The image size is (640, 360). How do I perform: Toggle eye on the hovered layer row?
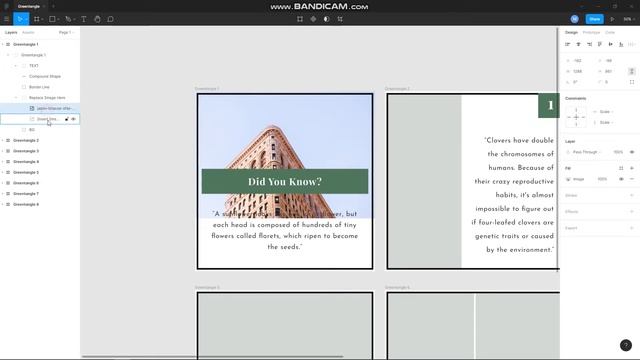[73, 119]
